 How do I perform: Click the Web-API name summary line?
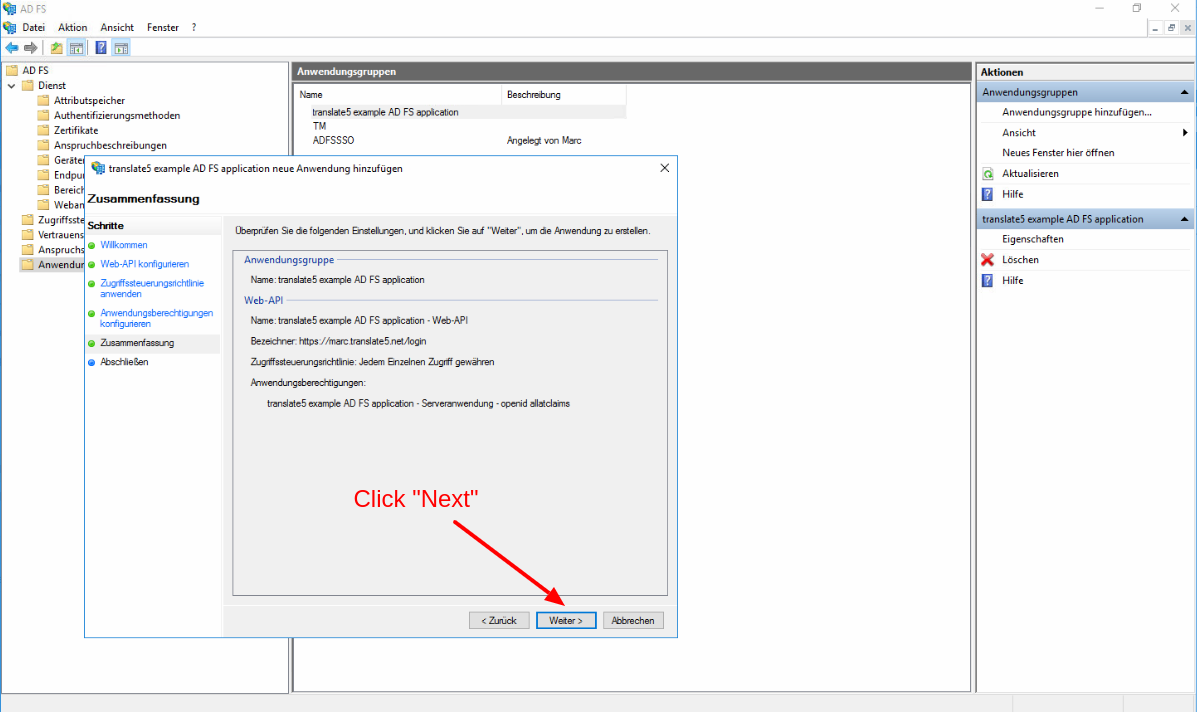click(x=359, y=321)
